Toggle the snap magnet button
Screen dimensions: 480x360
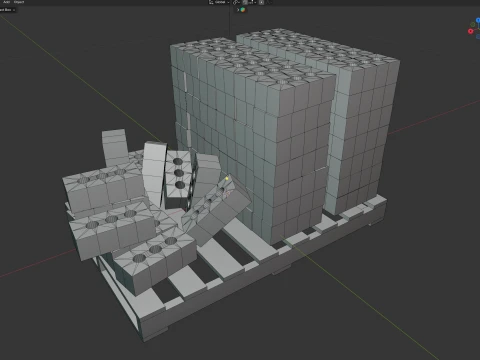(x=245, y=2)
